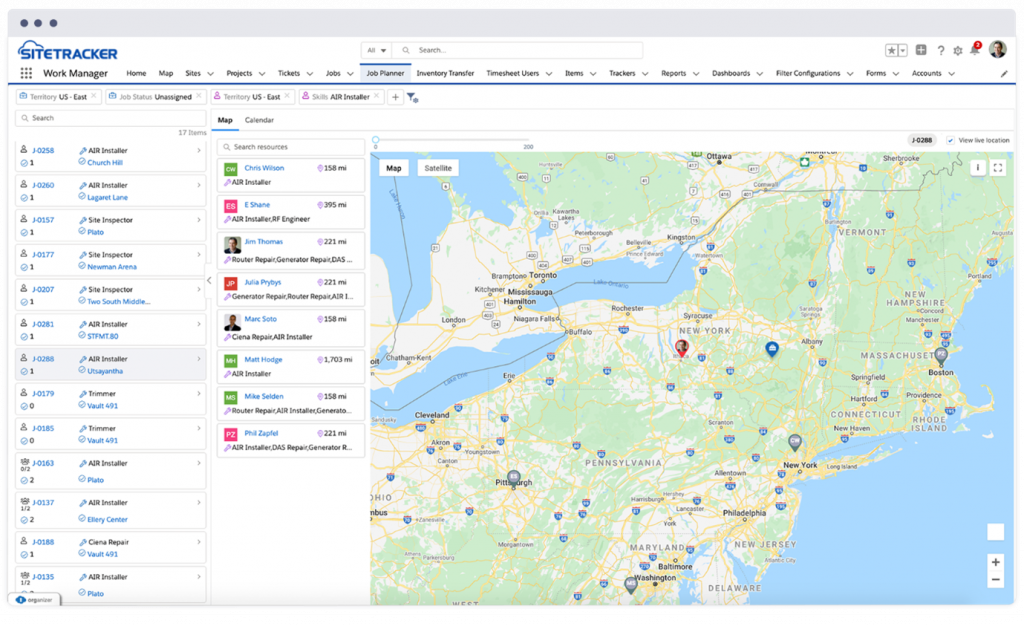The image size is (1024, 626).
Task: Click the favorites star icon
Action: pos(891,50)
